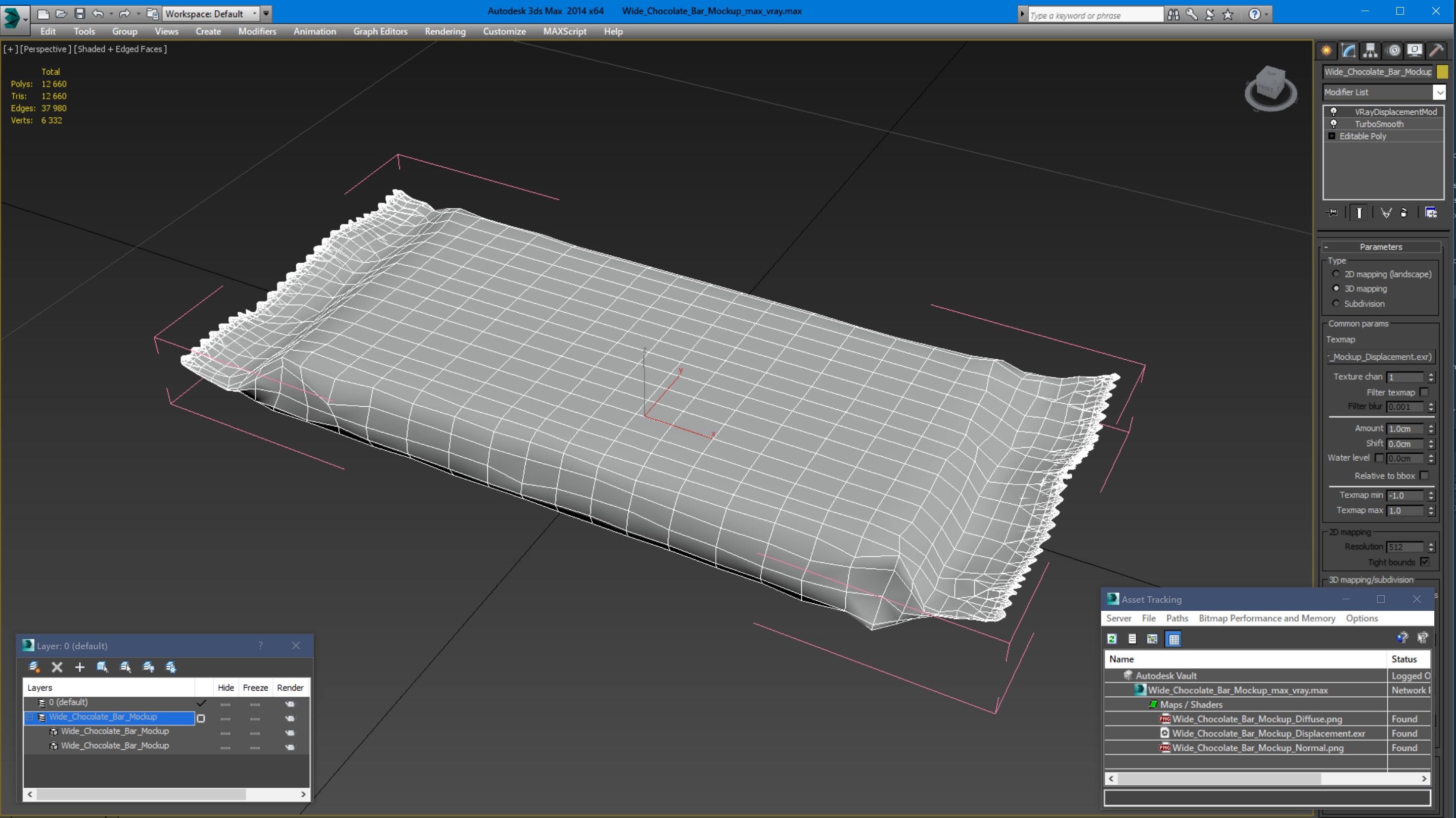
Task: Enable Relative to bbox checkbox
Action: coord(1424,475)
